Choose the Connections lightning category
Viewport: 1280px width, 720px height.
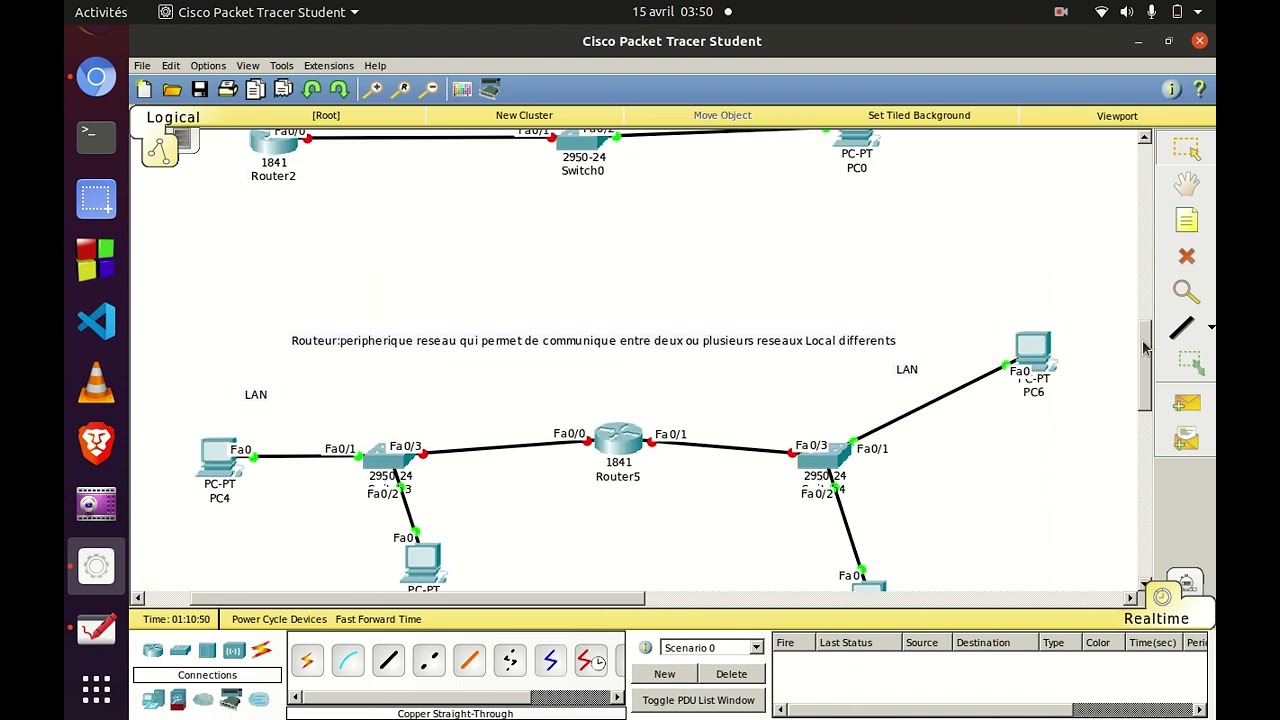click(x=261, y=650)
